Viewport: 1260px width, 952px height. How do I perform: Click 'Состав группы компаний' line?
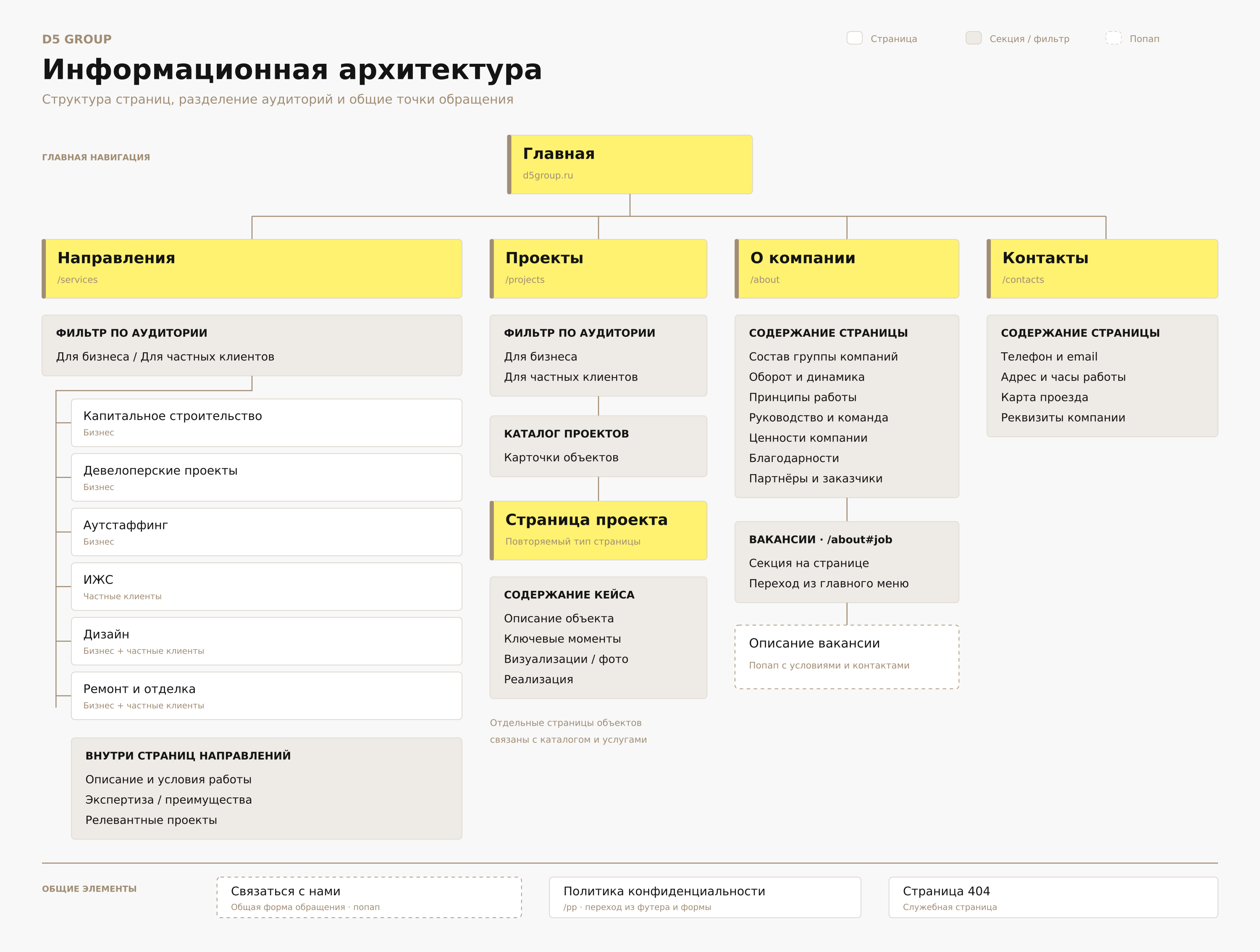click(x=823, y=357)
